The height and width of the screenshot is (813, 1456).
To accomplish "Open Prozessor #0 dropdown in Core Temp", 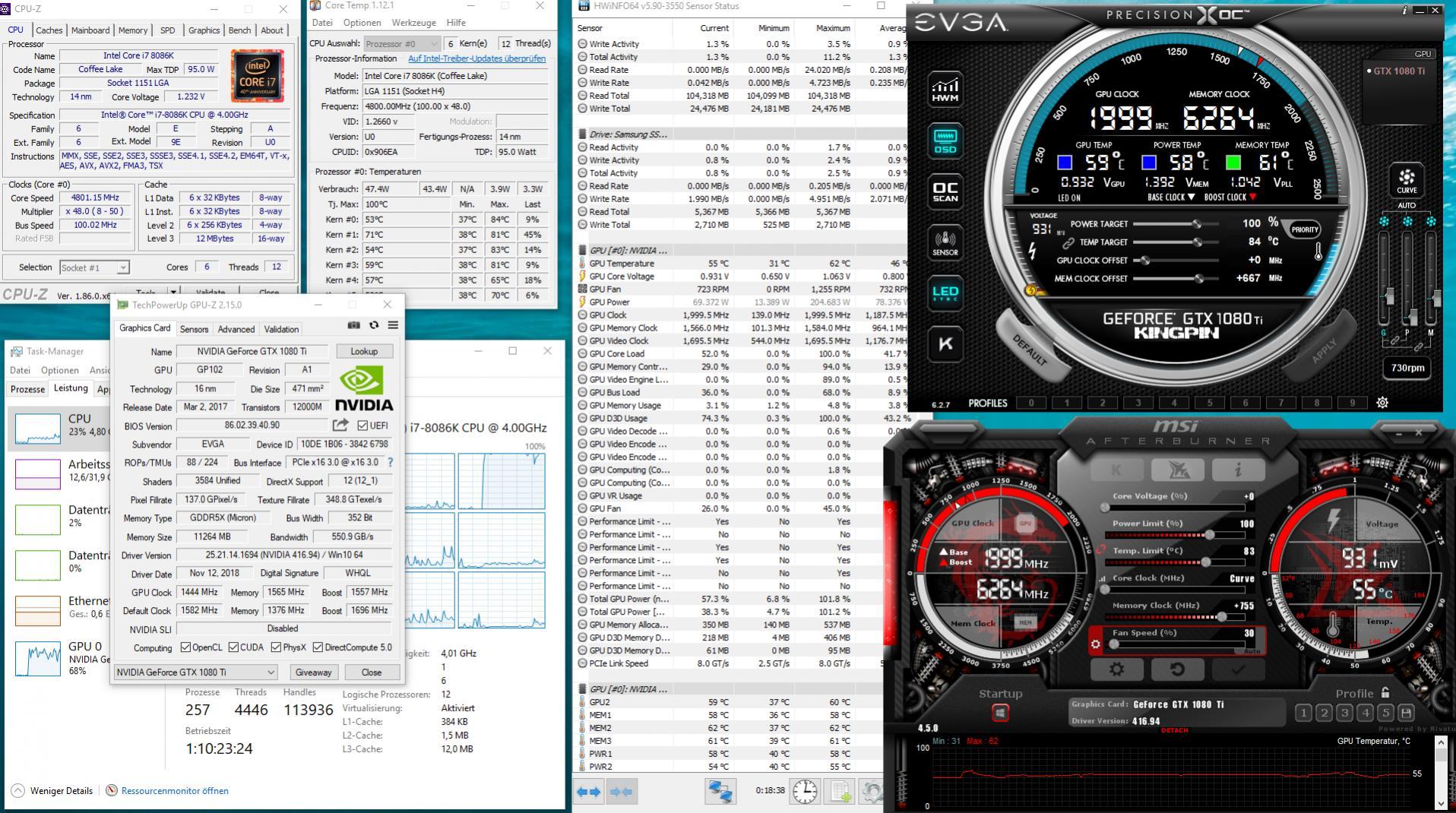I will click(402, 43).
